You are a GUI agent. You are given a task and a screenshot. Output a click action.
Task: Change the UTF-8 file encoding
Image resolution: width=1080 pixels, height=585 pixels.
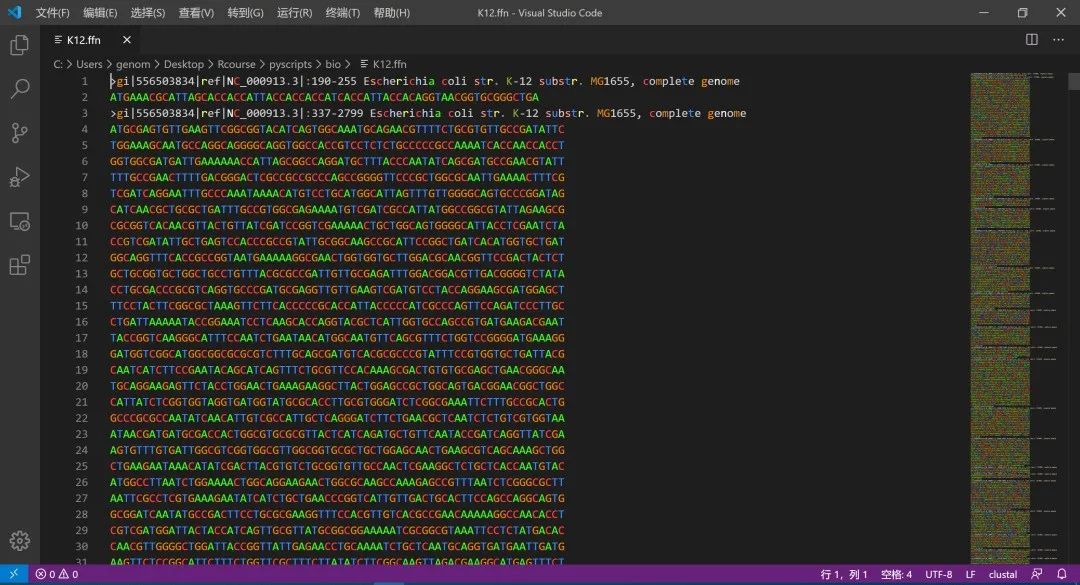939,574
